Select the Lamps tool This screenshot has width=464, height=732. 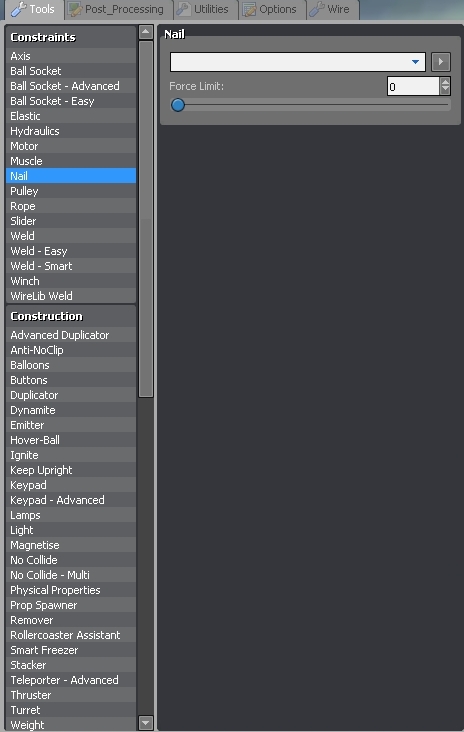[x=71, y=515]
